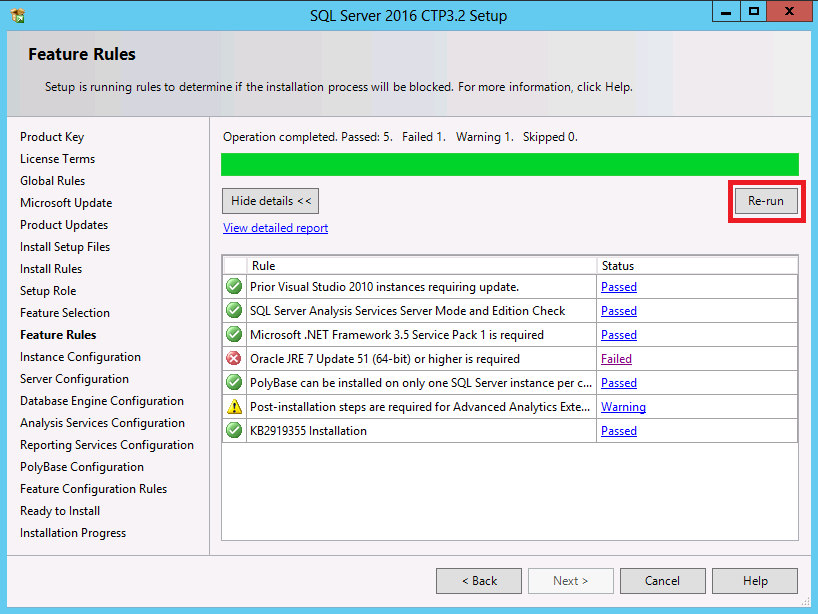This screenshot has width=818, height=614.
Task: Select Database Engine Configuration step
Action: click(x=102, y=401)
